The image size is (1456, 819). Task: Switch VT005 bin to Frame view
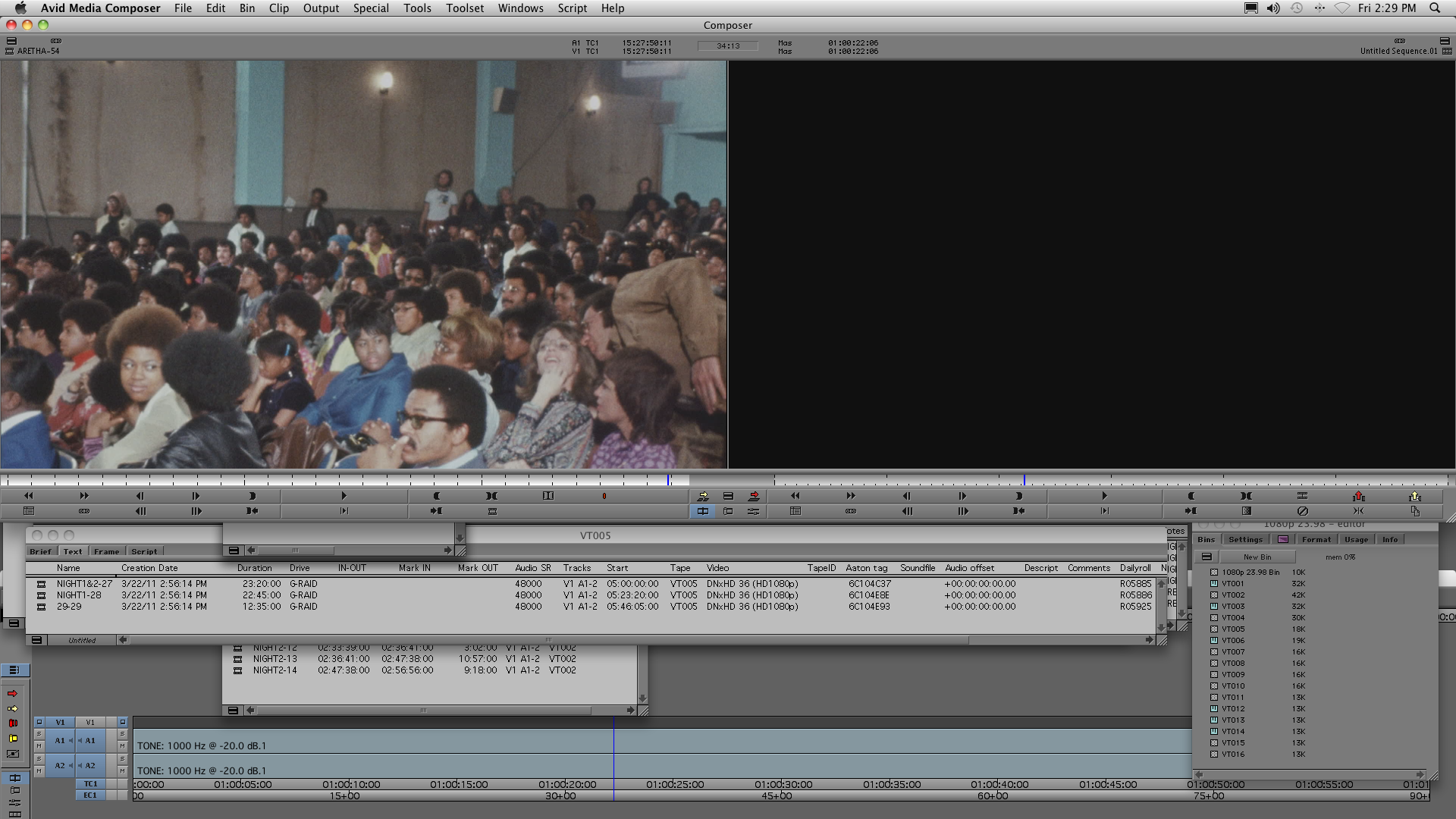pos(106,551)
